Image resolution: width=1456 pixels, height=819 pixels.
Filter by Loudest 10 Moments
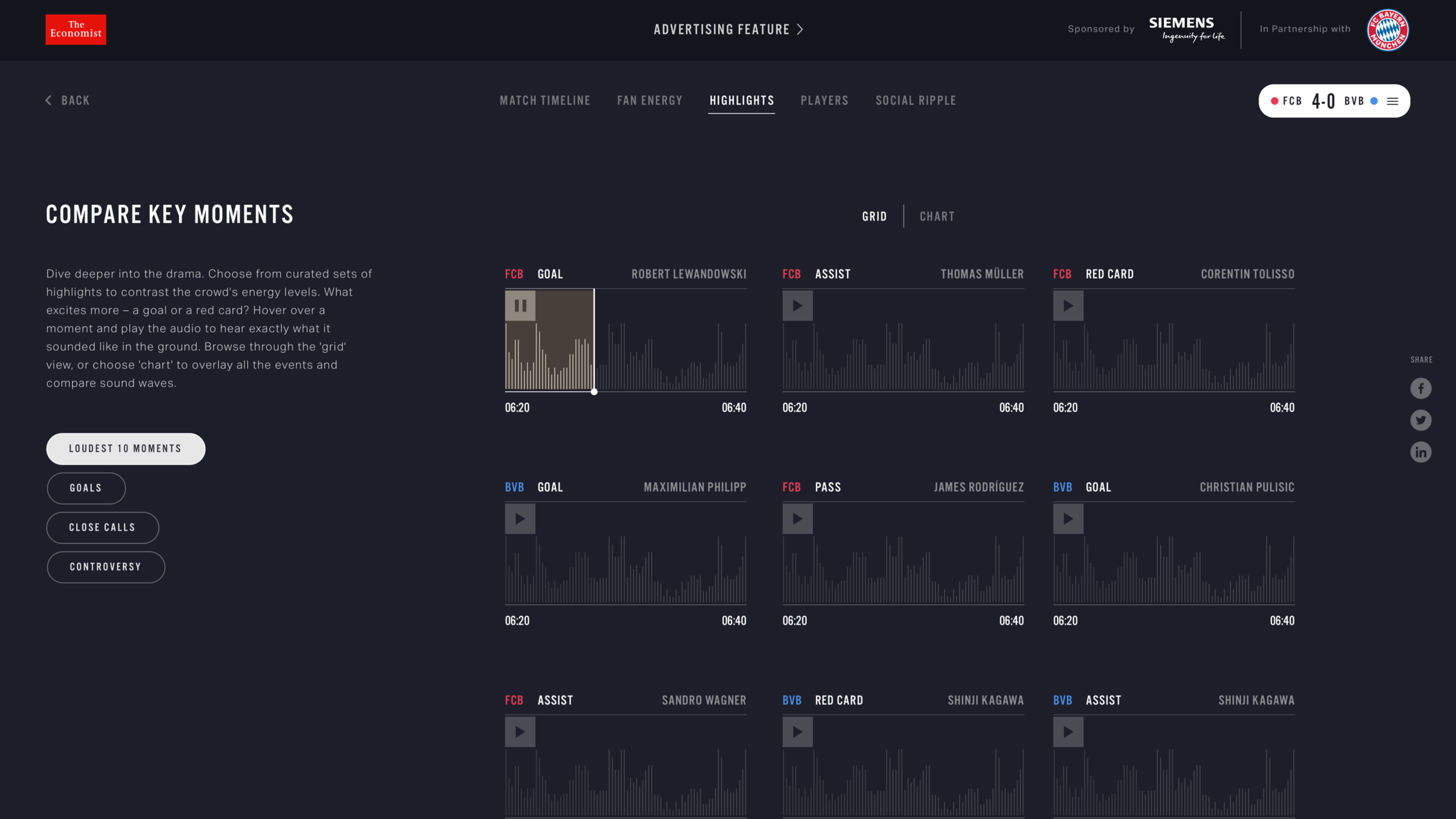coord(126,449)
